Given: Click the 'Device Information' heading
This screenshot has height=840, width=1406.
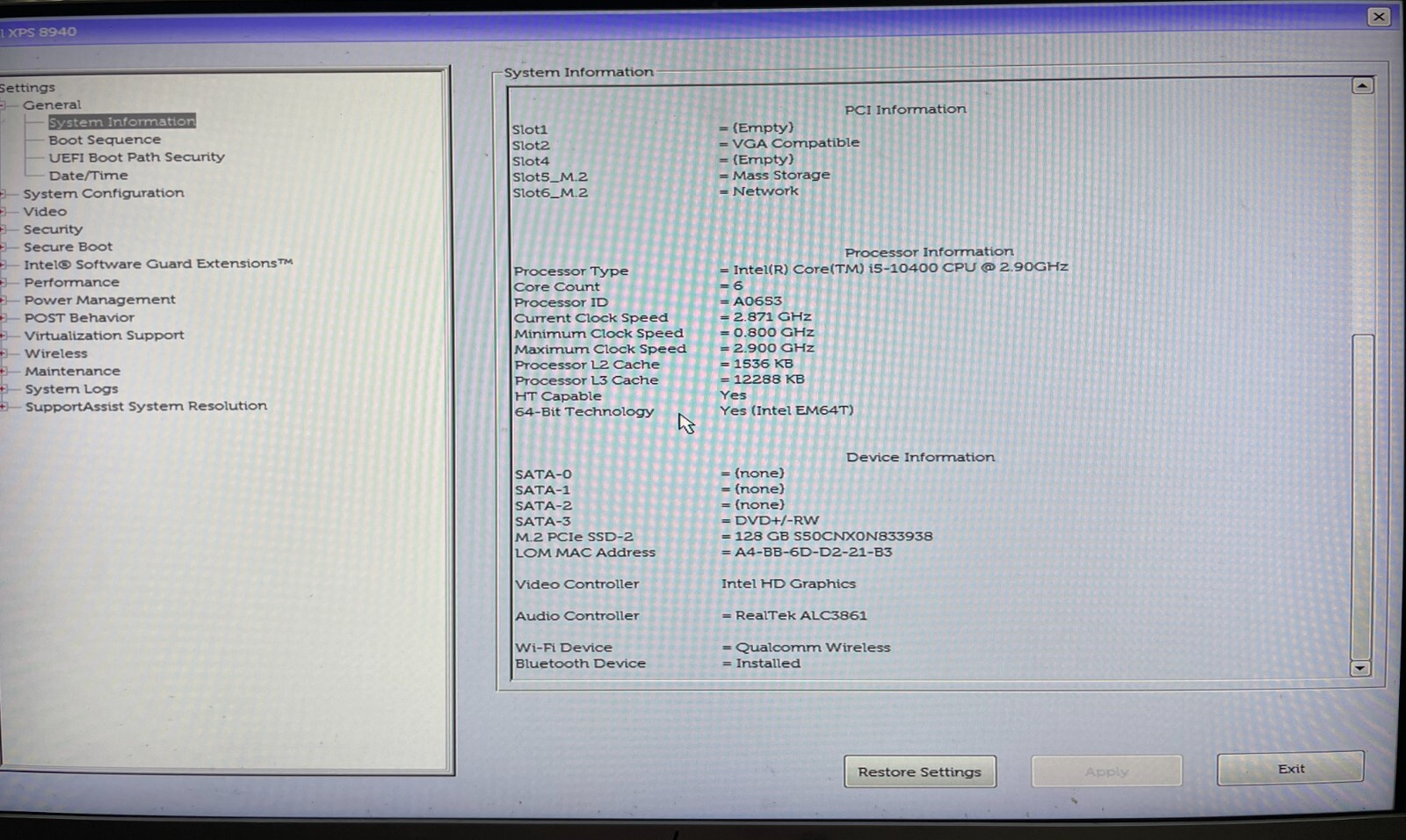Looking at the screenshot, I should [x=920, y=457].
